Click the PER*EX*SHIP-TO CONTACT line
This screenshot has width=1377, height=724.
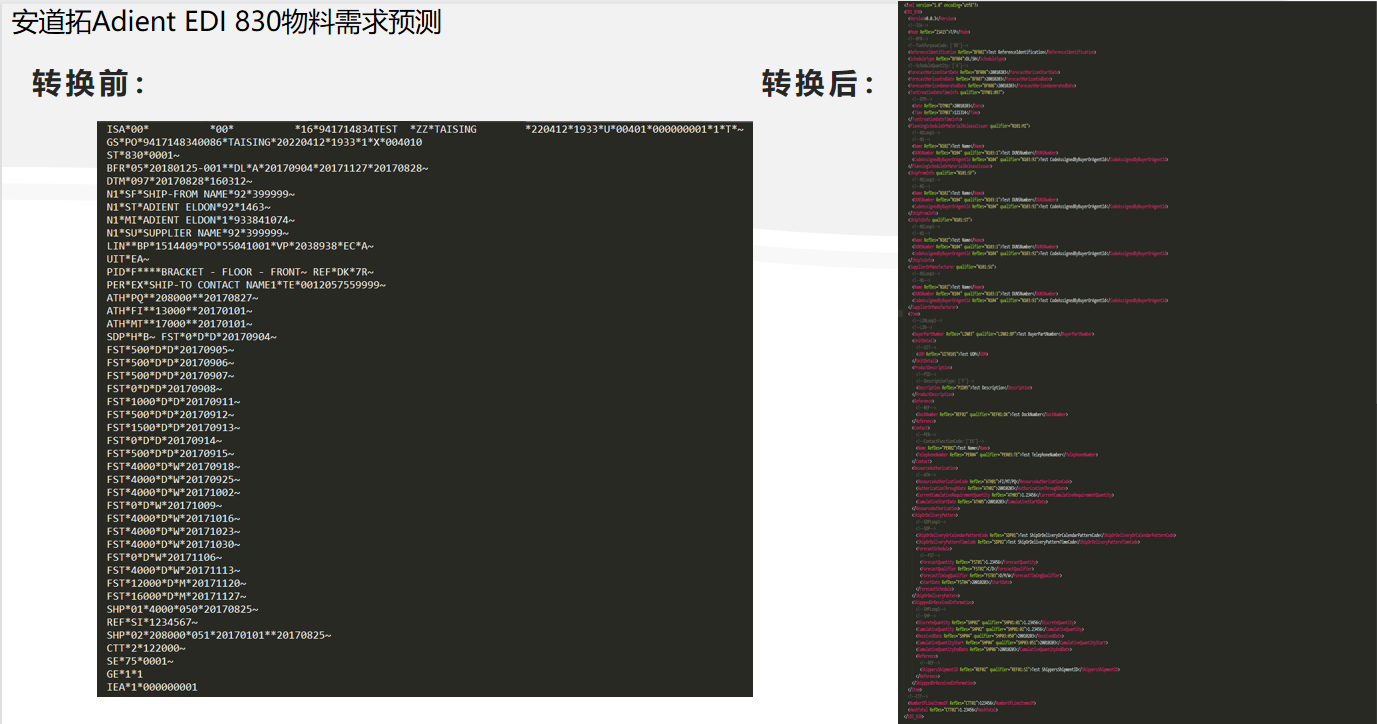246,285
